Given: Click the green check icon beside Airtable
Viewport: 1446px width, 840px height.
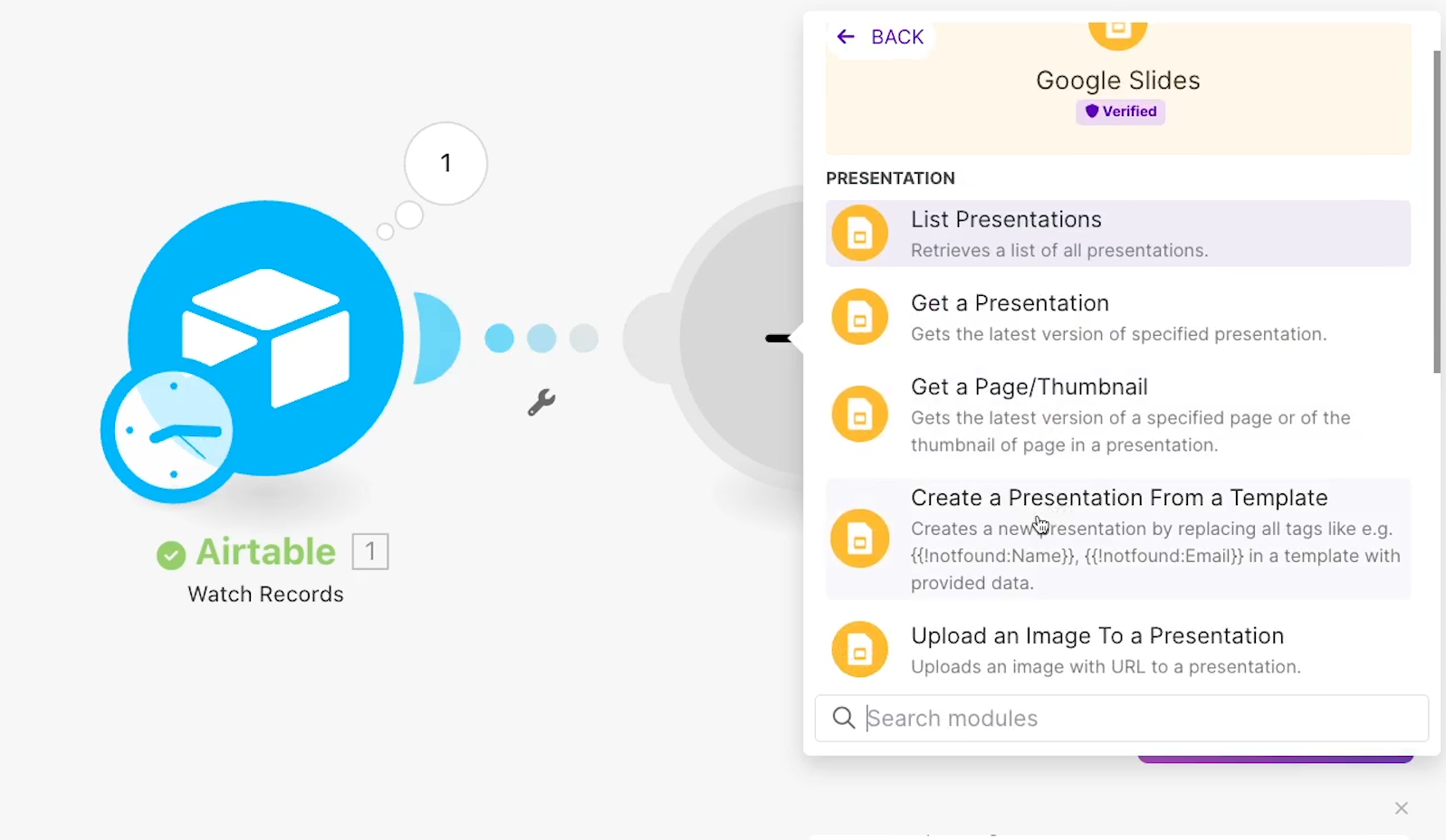Looking at the screenshot, I should click(170, 554).
